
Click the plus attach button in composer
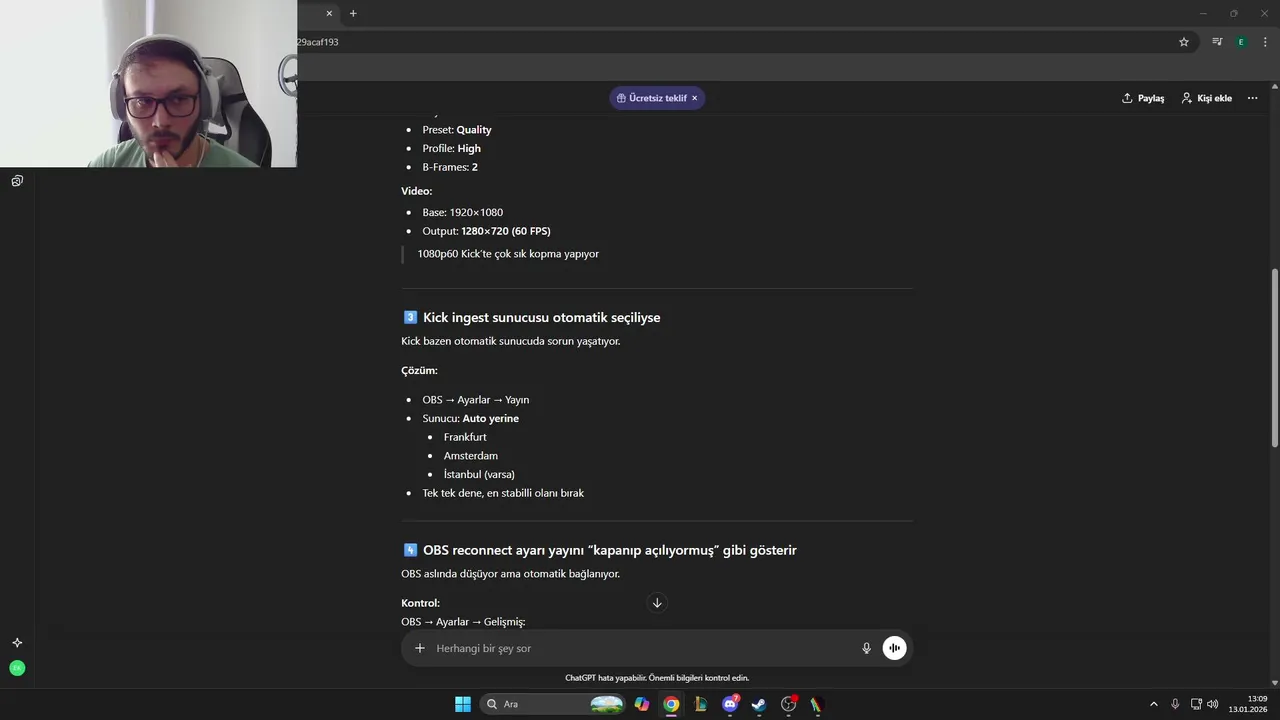pos(420,648)
